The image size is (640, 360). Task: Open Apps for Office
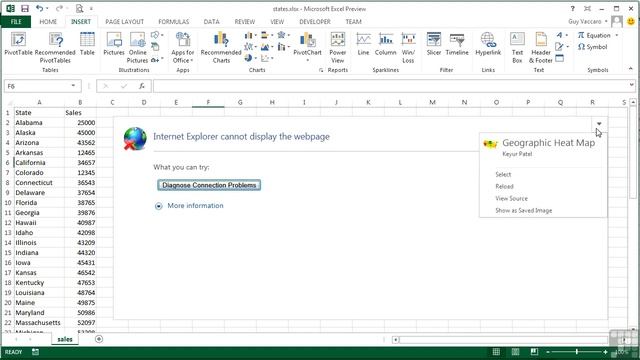click(x=182, y=48)
